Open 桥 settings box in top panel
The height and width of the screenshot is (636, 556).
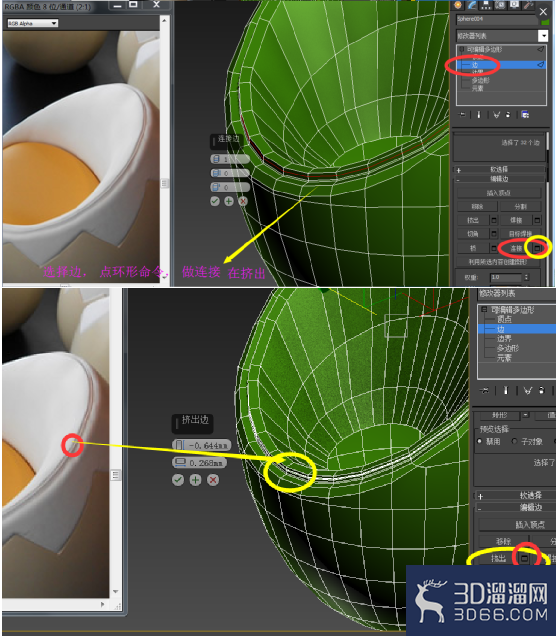point(494,248)
